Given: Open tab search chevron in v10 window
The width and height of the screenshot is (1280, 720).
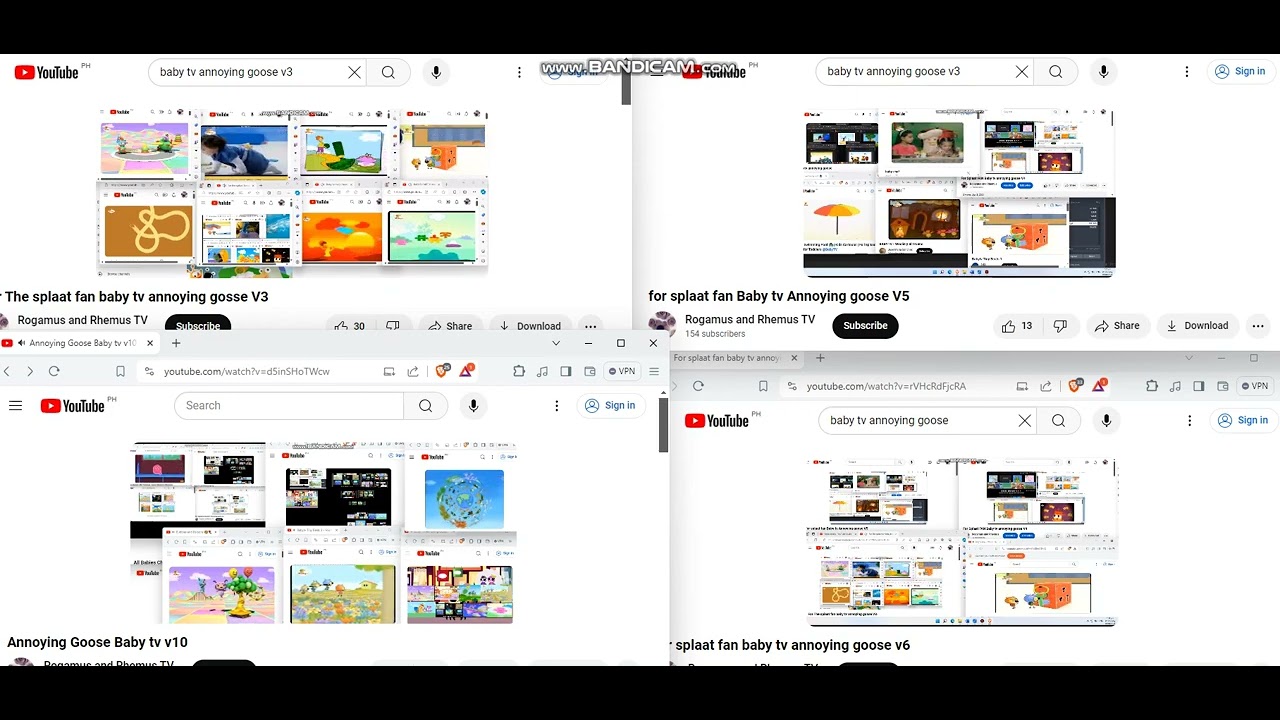Looking at the screenshot, I should point(556,343).
